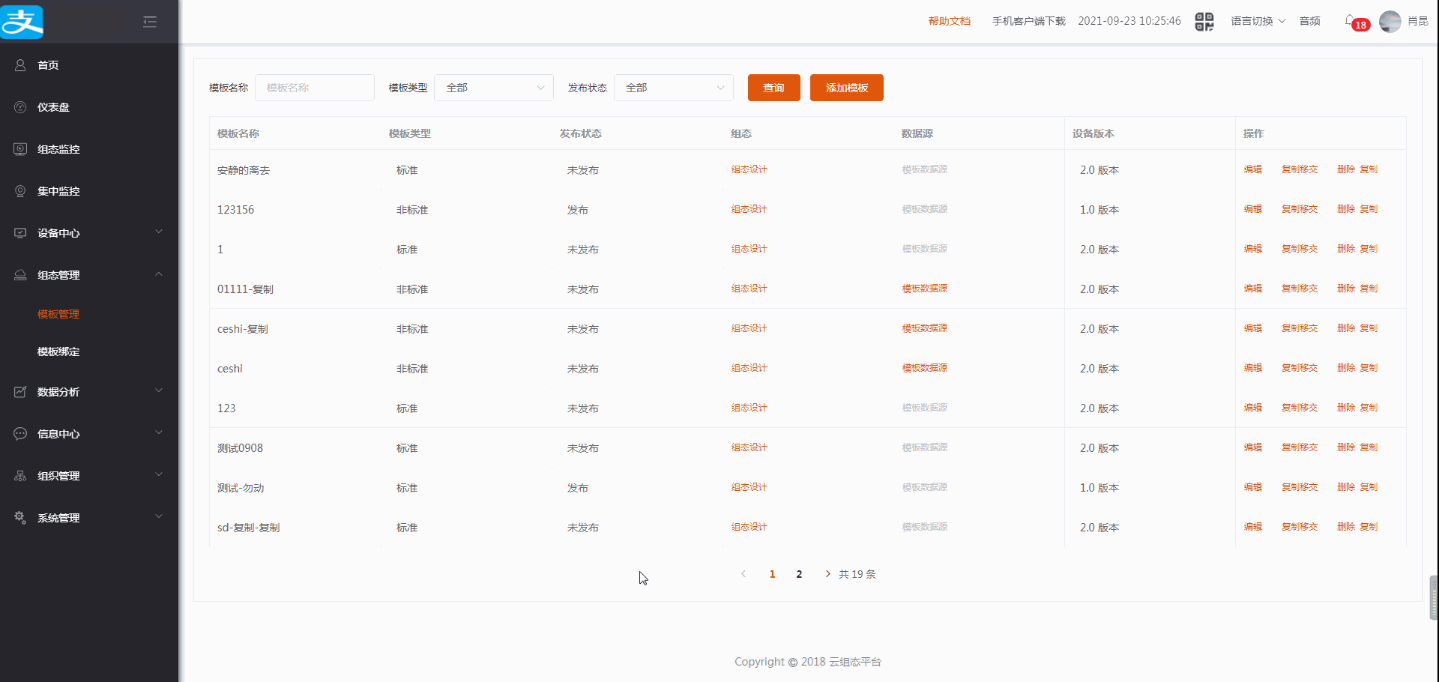
Task: Click 复制 for row named 1
Action: pos(1369,249)
